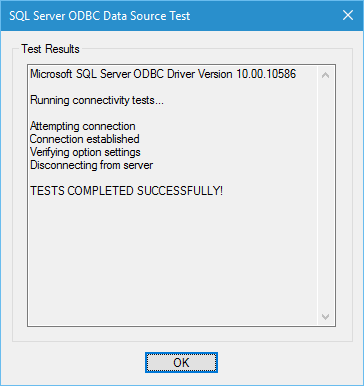This screenshot has width=364, height=386.
Task: Click the word Microsoft in the results
Action: (x=51, y=74)
